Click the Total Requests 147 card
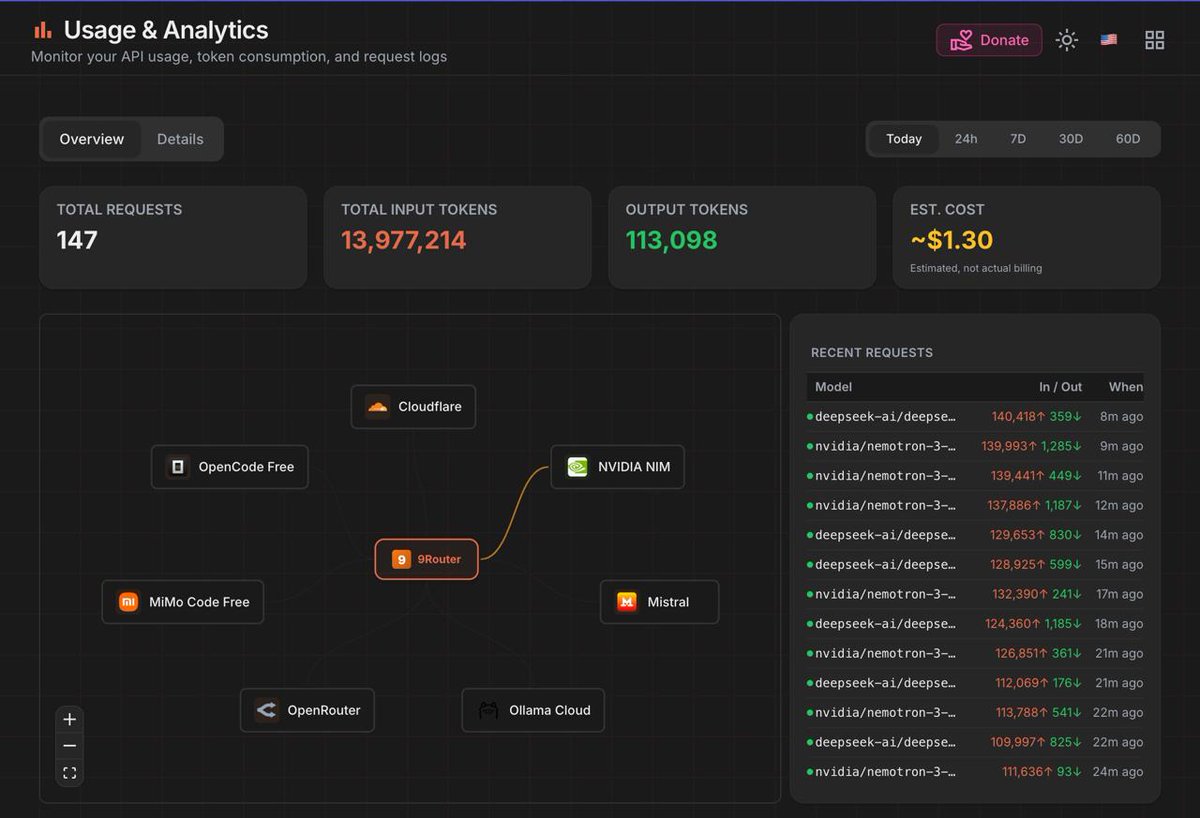The width and height of the screenshot is (1200, 818). click(173, 237)
